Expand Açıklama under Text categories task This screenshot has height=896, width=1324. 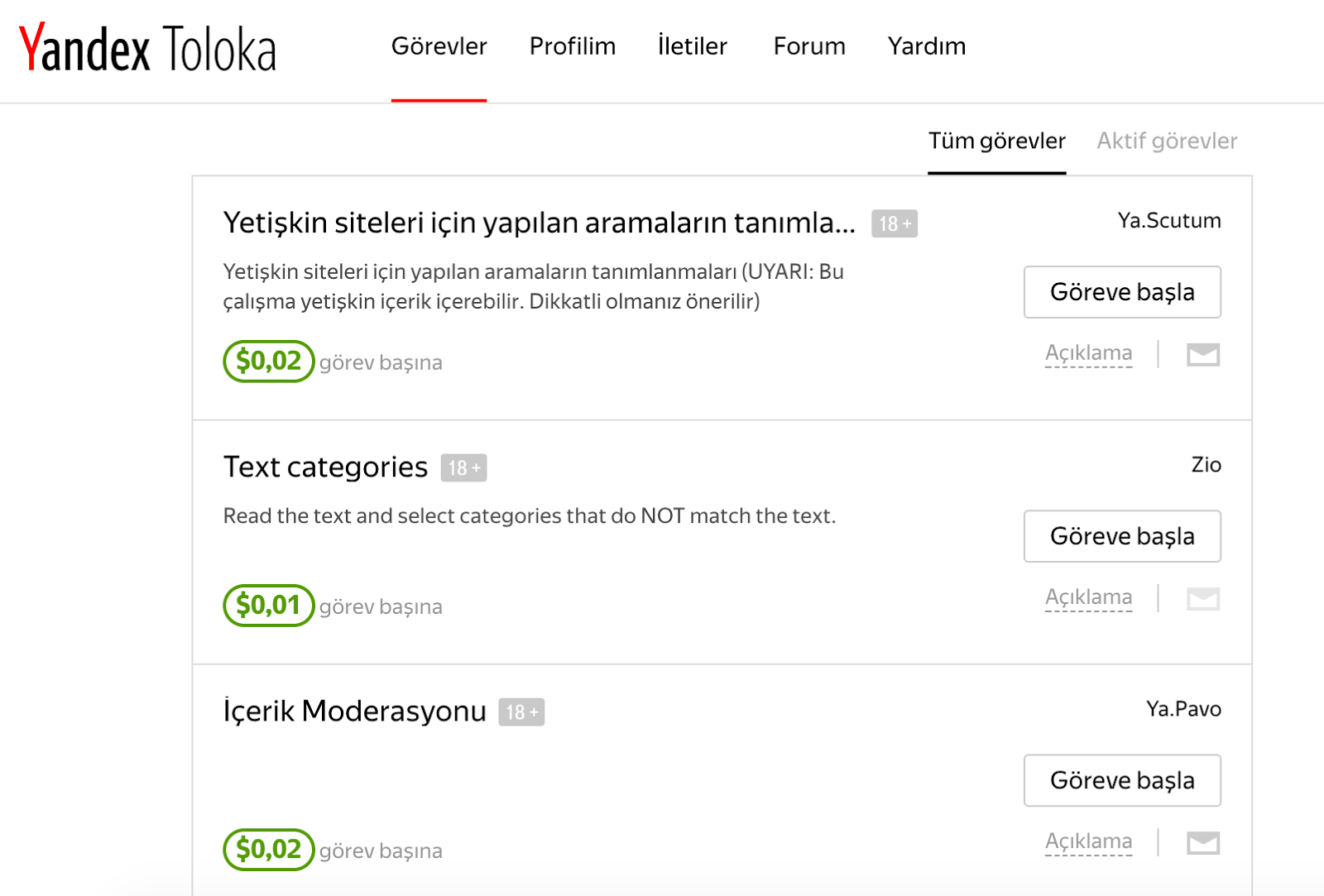tap(1088, 597)
